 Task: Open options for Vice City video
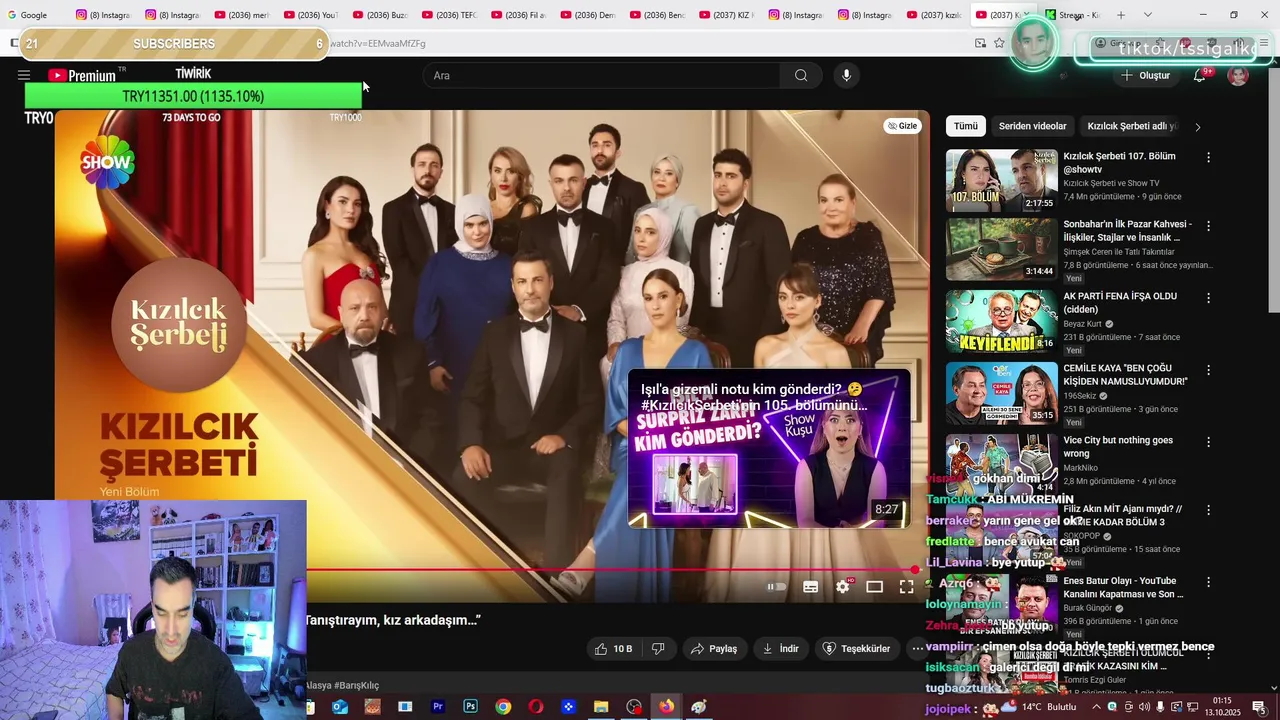tap(1208, 442)
